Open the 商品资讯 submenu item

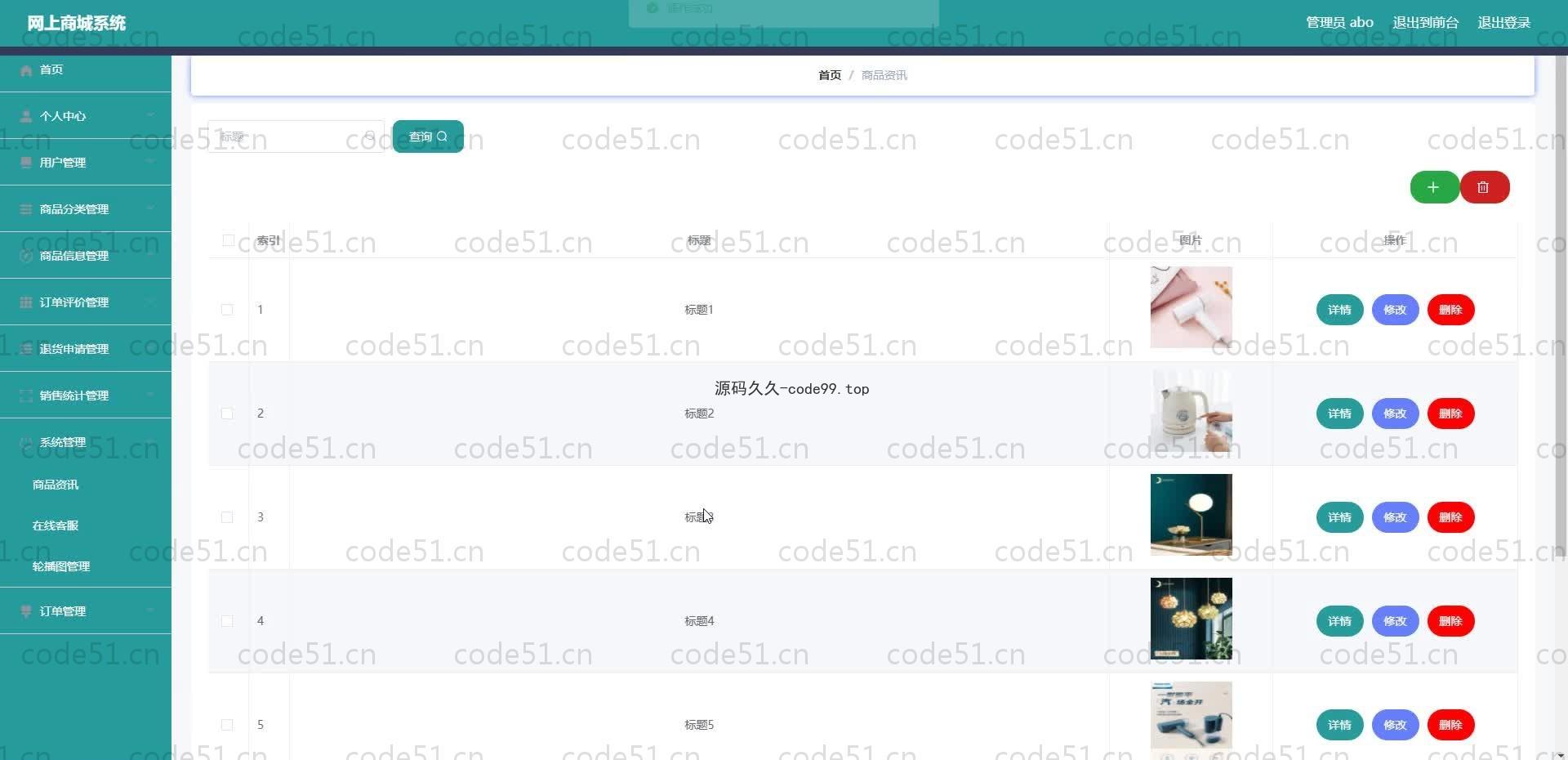click(x=86, y=485)
